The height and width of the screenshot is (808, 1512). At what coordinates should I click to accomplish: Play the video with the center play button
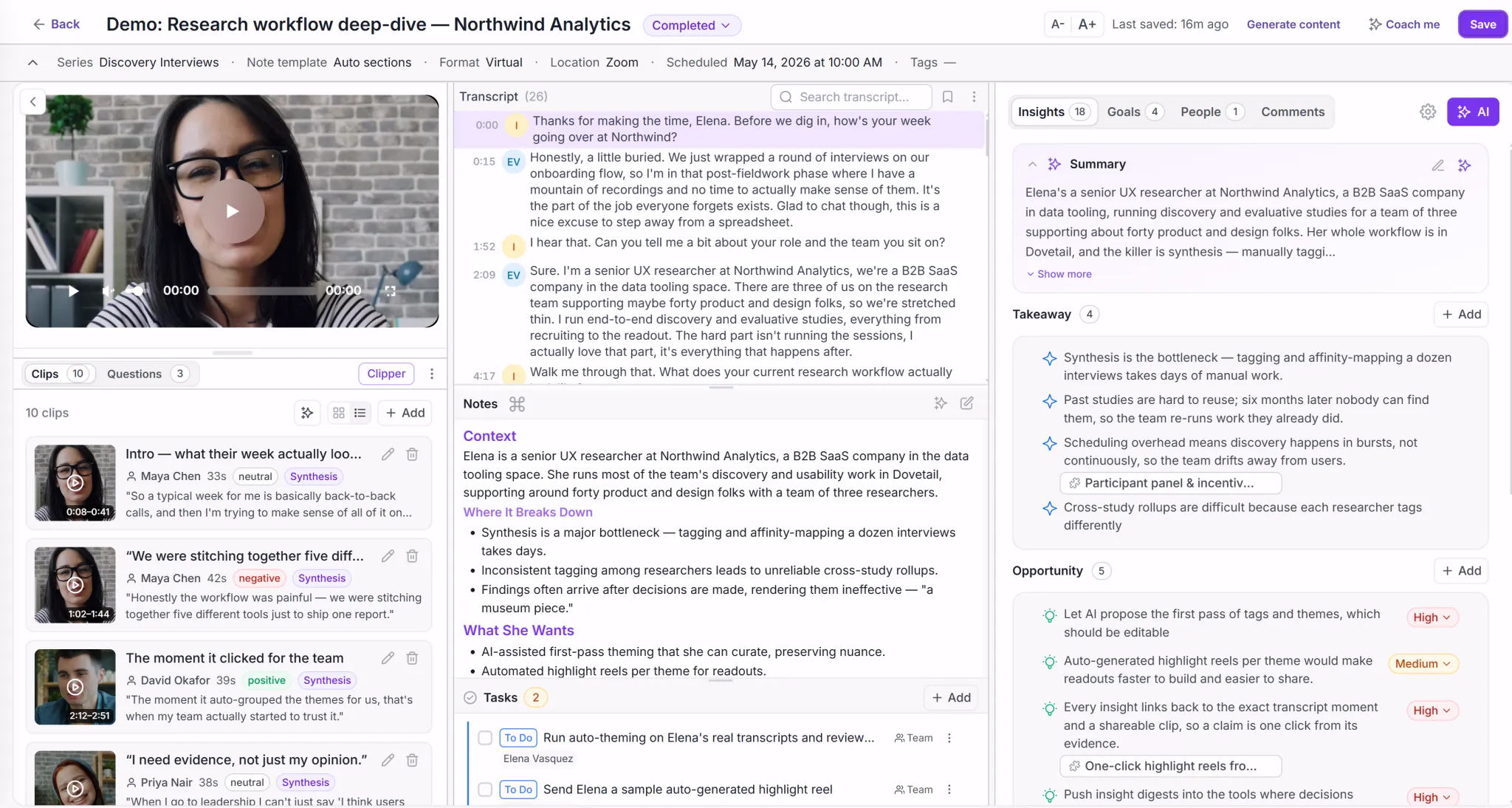pos(233,211)
